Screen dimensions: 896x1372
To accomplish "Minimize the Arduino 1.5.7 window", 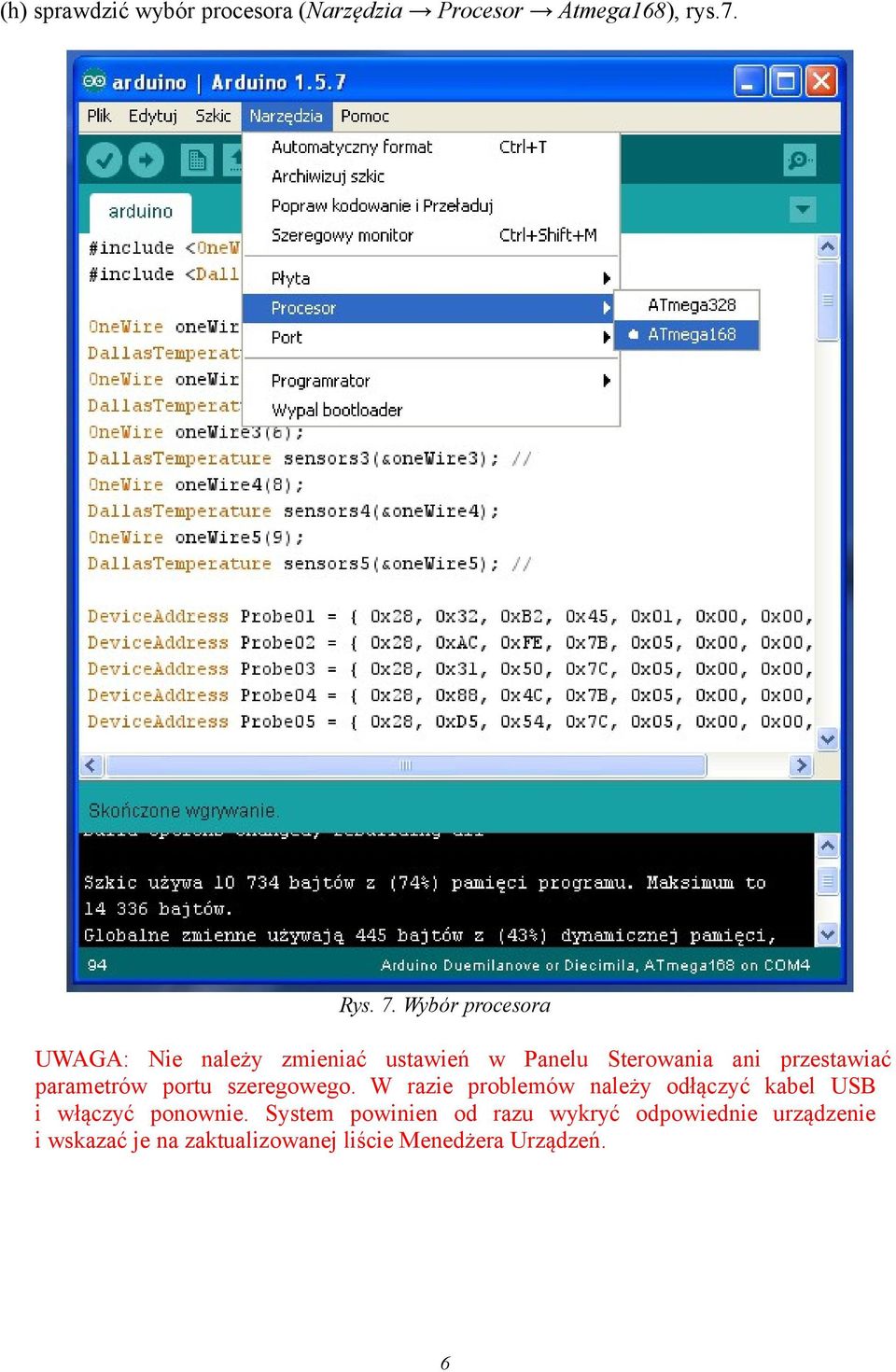I will pos(749,82).
